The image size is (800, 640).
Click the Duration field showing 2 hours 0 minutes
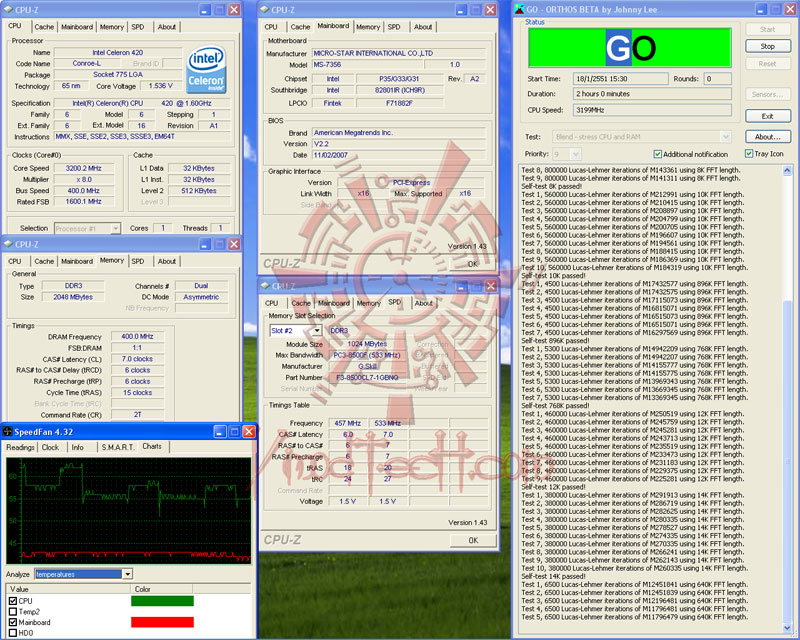(x=652, y=94)
